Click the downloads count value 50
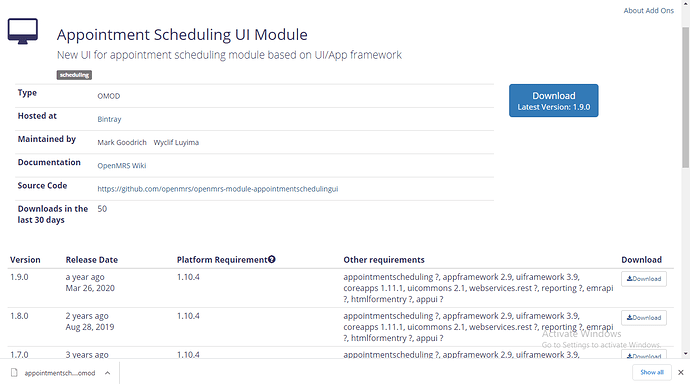690x387 pixels. coord(102,209)
